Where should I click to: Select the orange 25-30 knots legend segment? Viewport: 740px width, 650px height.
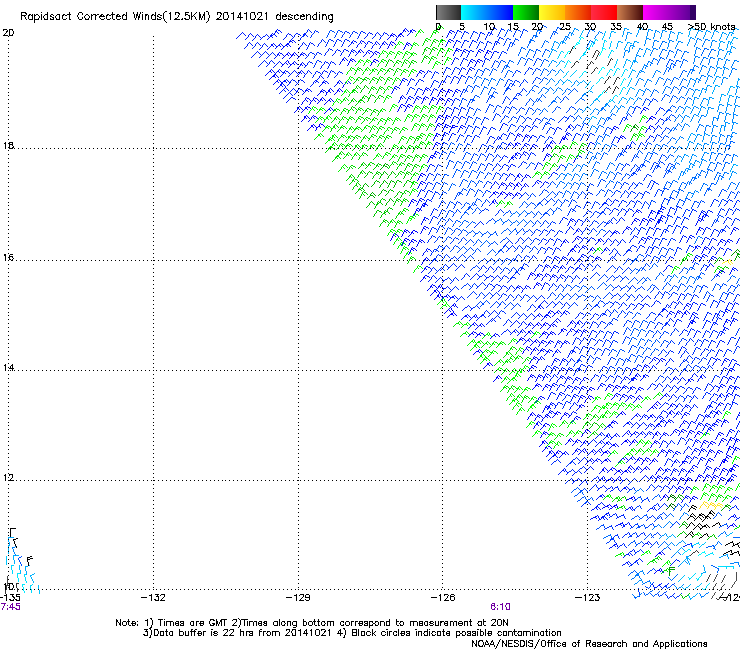click(x=578, y=12)
